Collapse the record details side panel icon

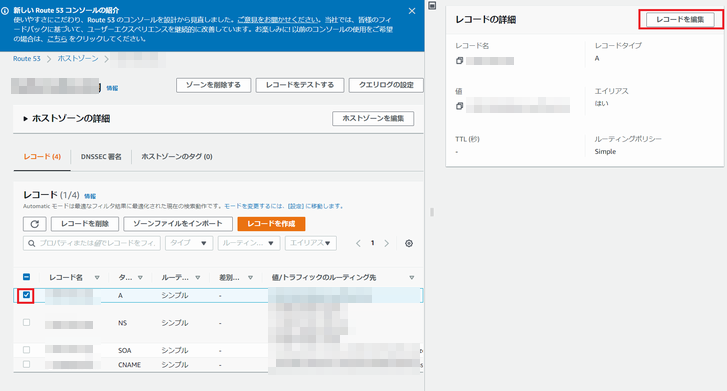tap(432, 6)
